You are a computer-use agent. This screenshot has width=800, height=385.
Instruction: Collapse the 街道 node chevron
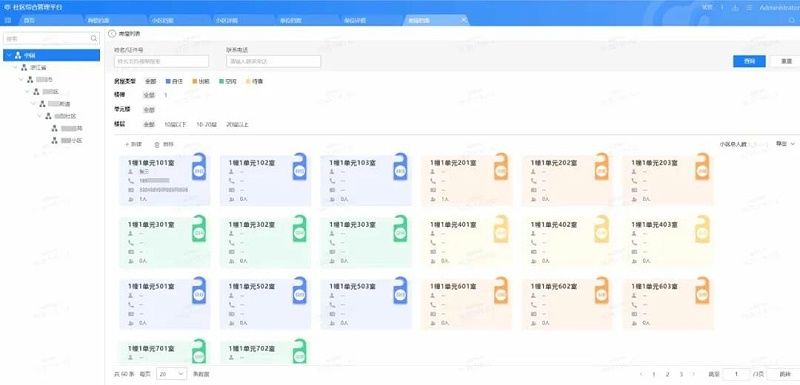click(34, 104)
